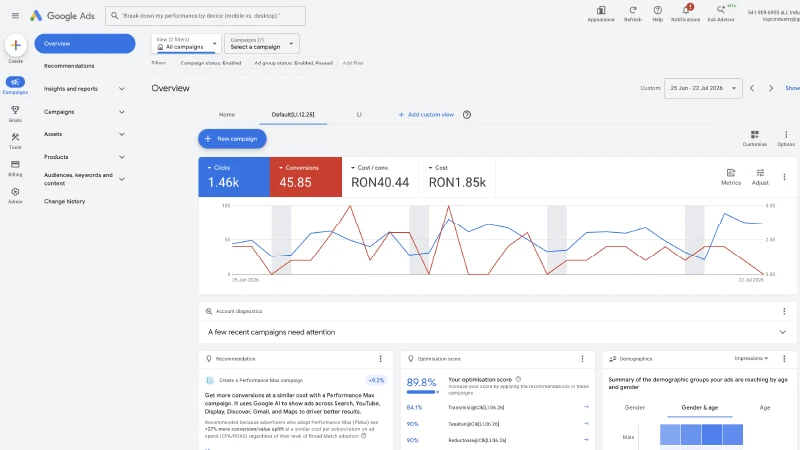Viewport: 800px width, 450px height.
Task: Click in the search query field
Action: click(206, 16)
